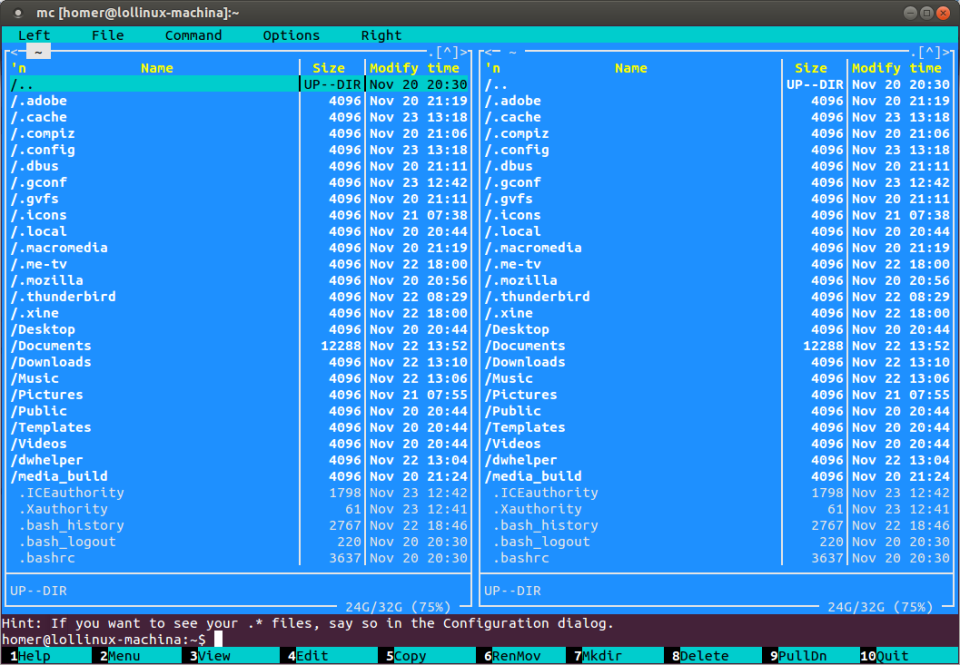Select /Desktop in the left panel
This screenshot has height=665, width=960.
(239, 329)
